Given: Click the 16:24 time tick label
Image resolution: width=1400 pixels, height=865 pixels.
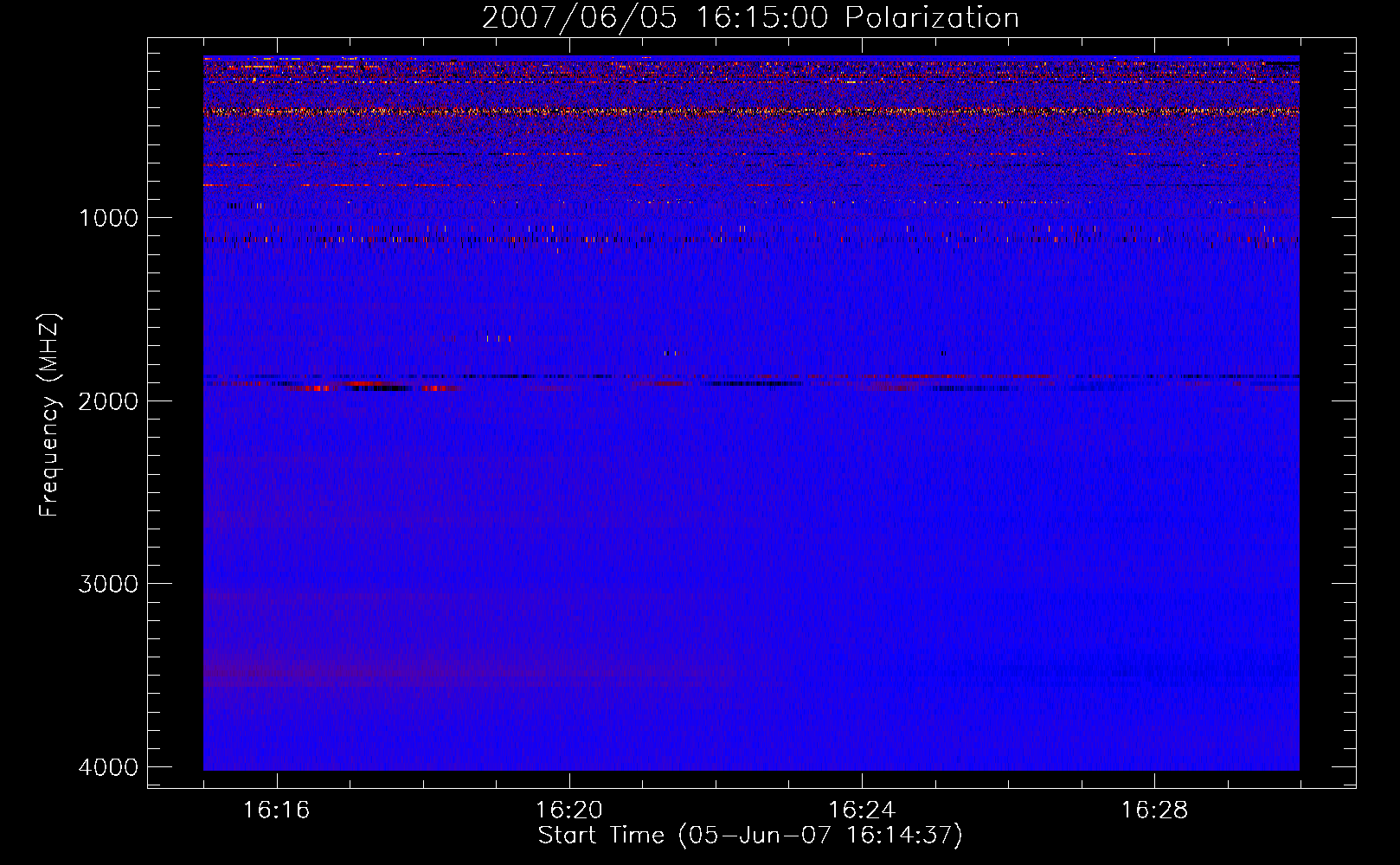Looking at the screenshot, I should pyautogui.click(x=862, y=811).
